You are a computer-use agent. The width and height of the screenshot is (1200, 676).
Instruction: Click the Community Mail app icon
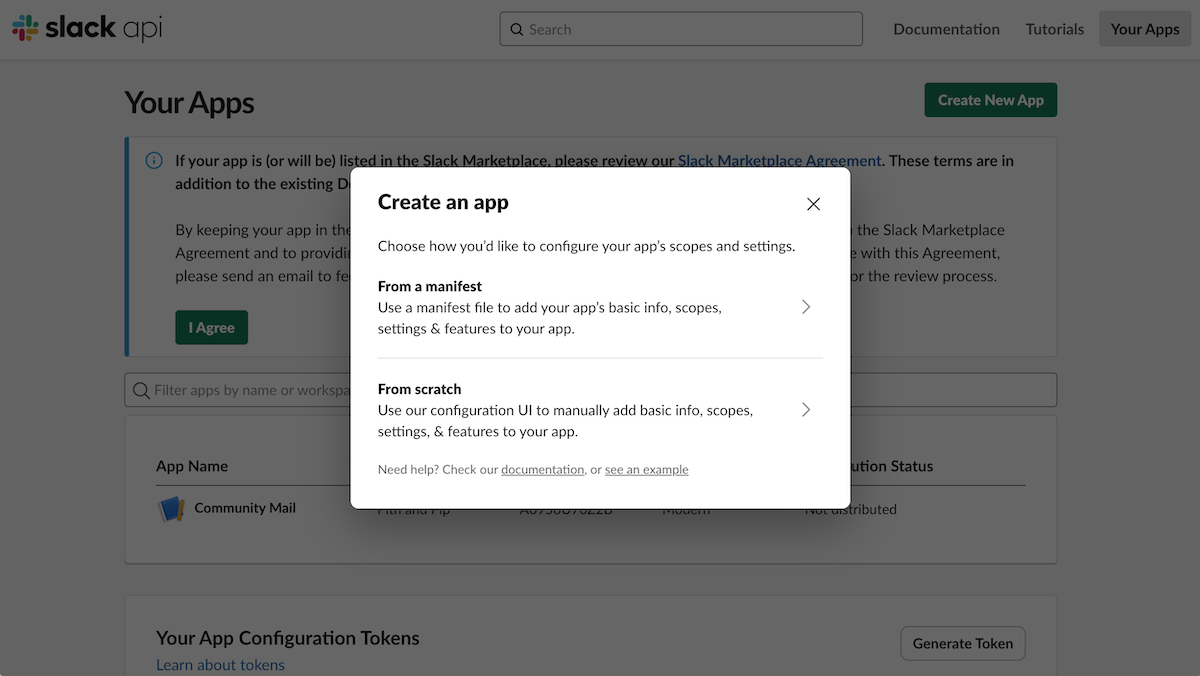click(171, 509)
